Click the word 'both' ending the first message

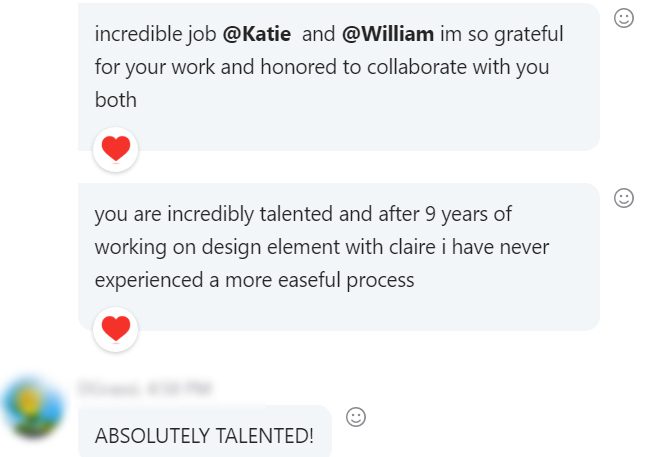(x=116, y=100)
